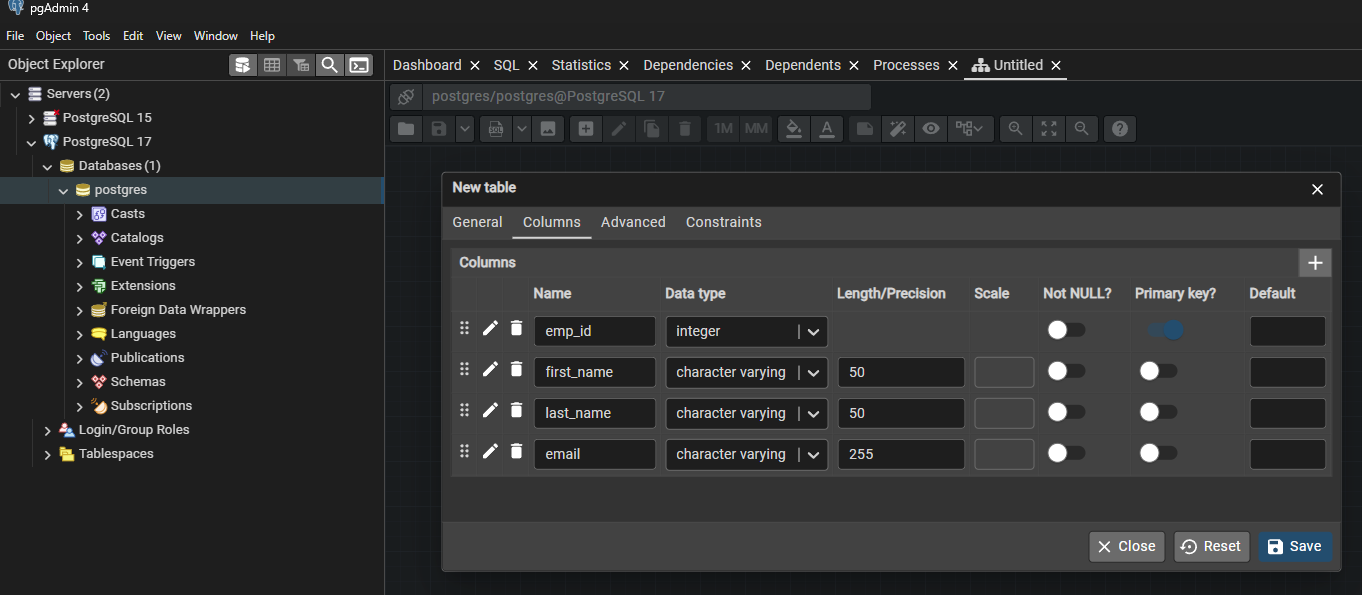The height and width of the screenshot is (595, 1362).
Task: Expand the PostgreSQL 15 server node
Action: (32, 118)
